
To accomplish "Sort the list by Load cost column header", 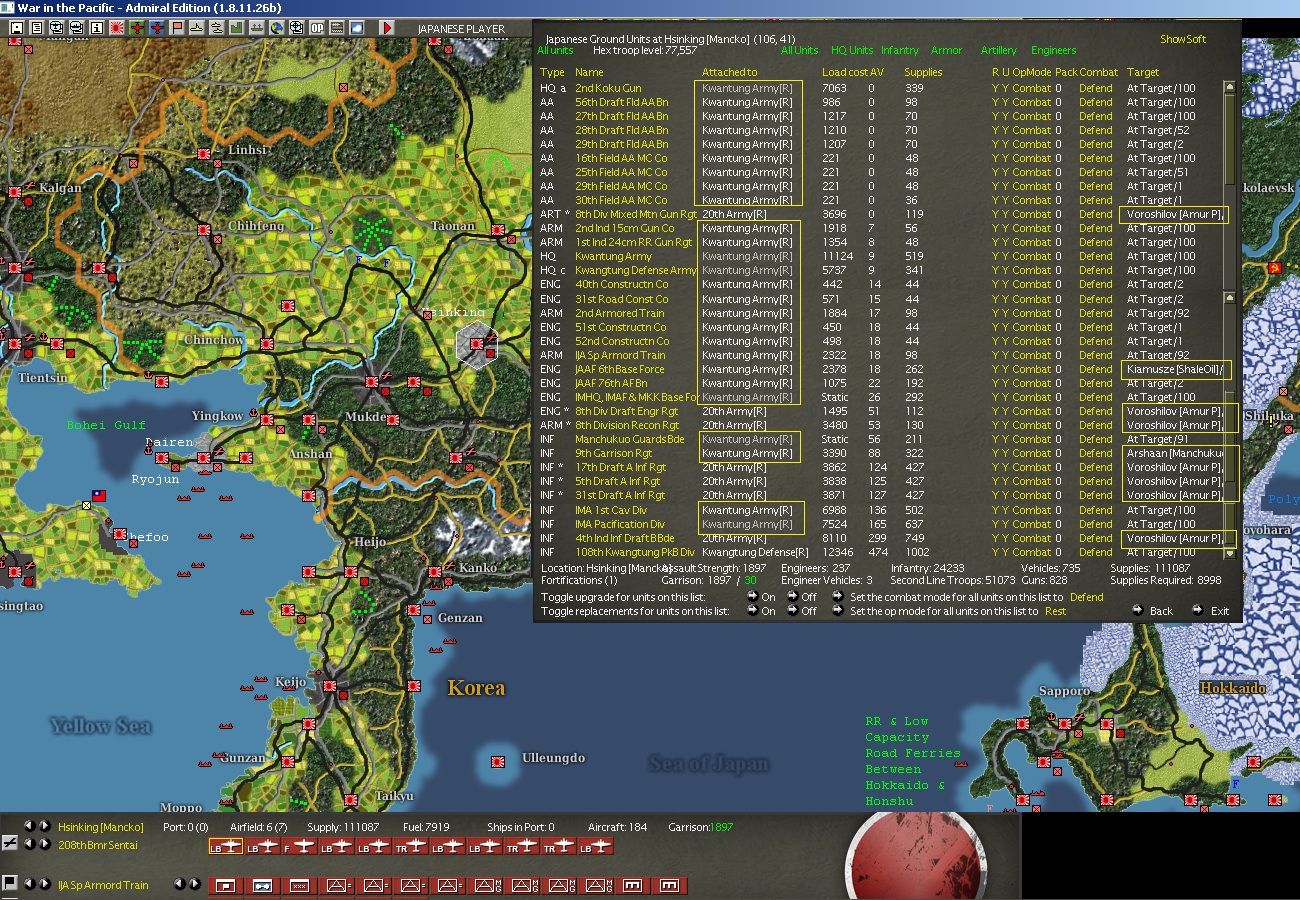I will point(844,72).
